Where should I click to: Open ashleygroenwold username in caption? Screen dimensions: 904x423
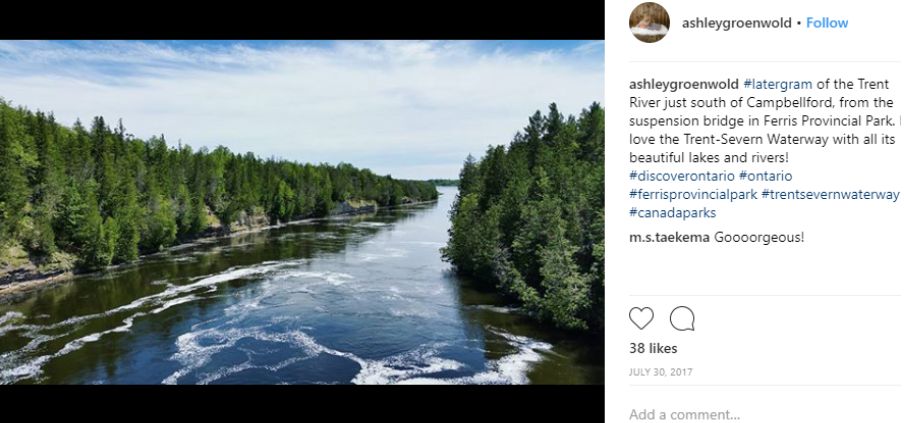pyautogui.click(x=684, y=84)
